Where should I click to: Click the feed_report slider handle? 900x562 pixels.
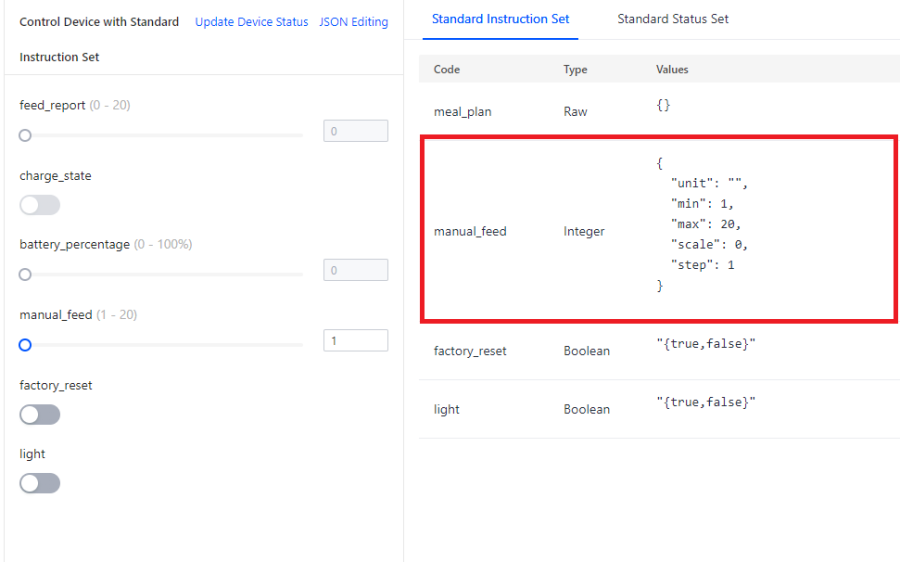(x=25, y=135)
